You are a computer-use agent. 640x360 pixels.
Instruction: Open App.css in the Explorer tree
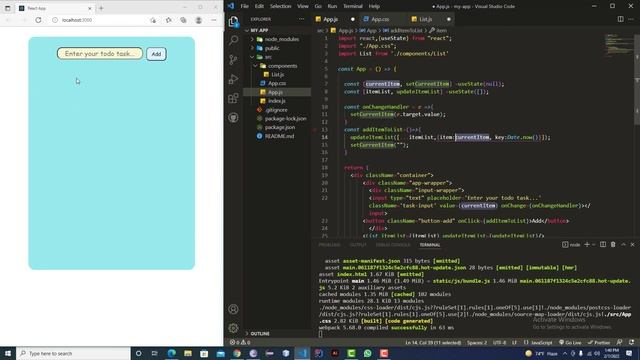point(277,83)
